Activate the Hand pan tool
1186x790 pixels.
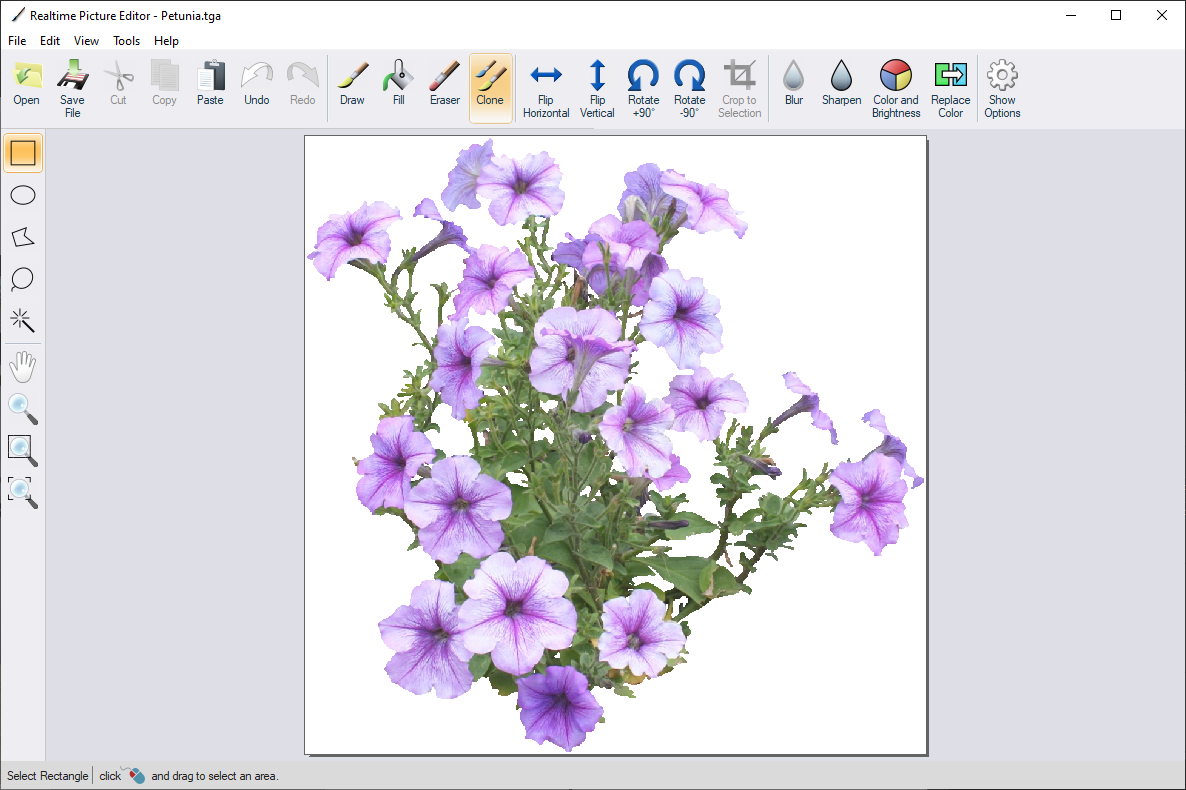(22, 366)
